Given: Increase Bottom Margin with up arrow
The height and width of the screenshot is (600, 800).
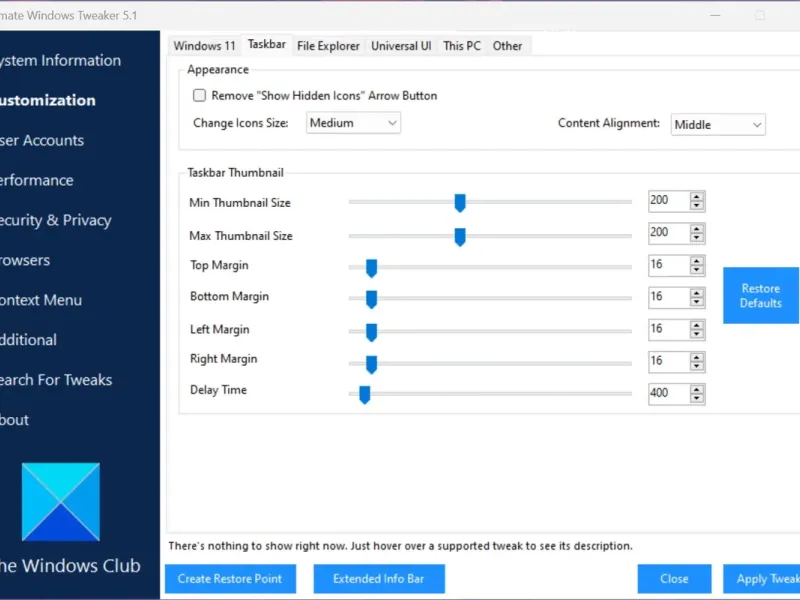Looking at the screenshot, I should (696, 293).
